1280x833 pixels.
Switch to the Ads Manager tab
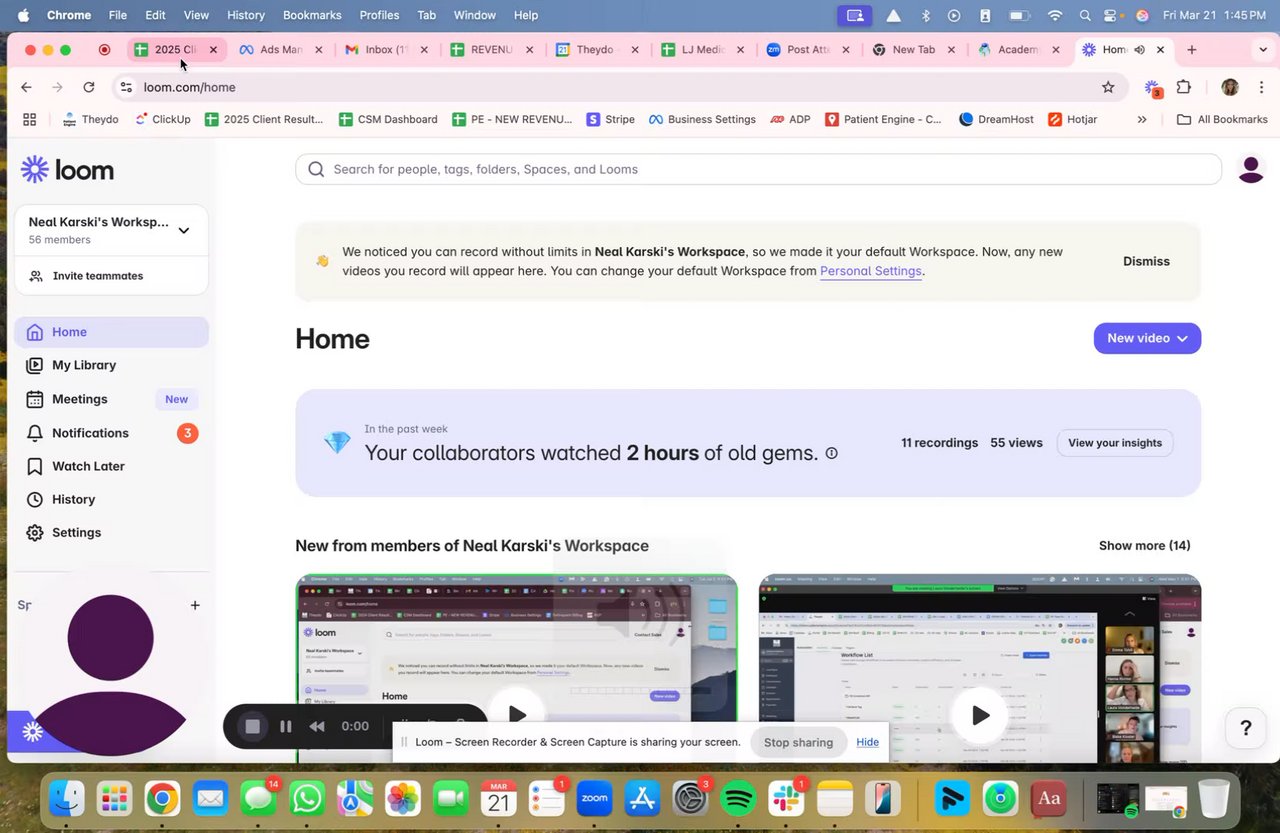click(x=281, y=50)
